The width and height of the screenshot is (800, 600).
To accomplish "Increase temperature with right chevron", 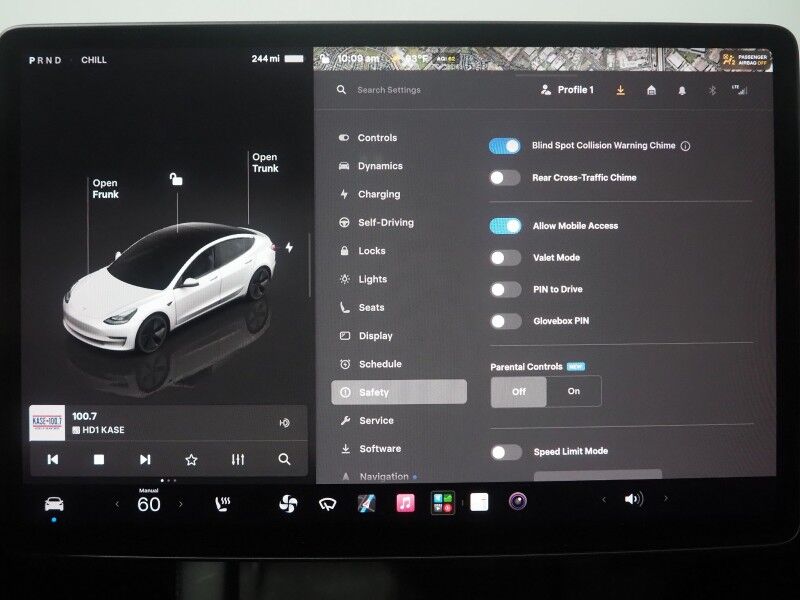I will (x=180, y=504).
